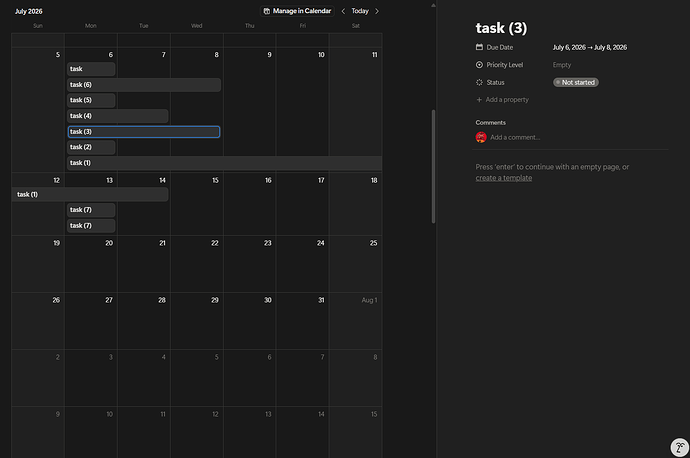The width and height of the screenshot is (690, 458).
Task: Select day 31 in the calendar
Action: click(321, 300)
